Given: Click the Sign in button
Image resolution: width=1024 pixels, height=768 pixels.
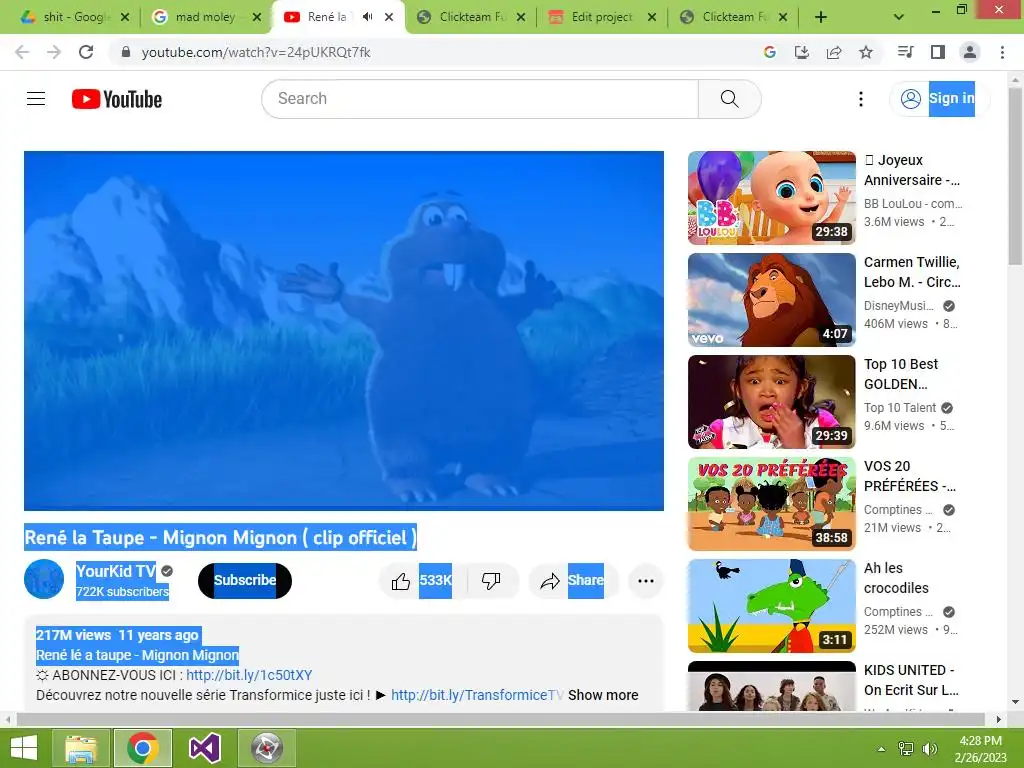Looking at the screenshot, I should tap(938, 99).
